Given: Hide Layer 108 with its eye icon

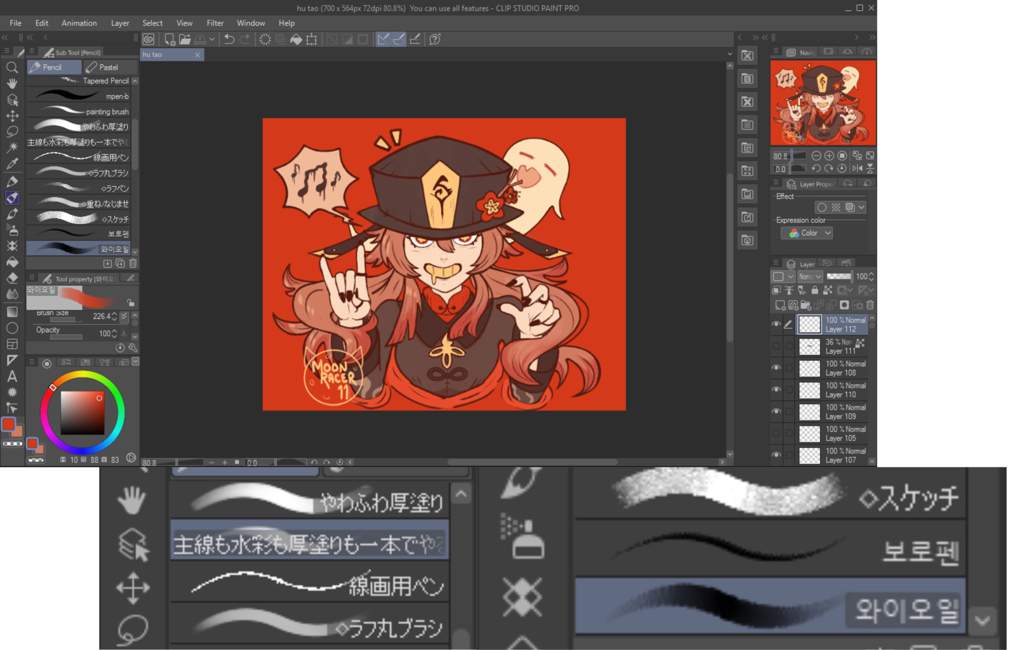Looking at the screenshot, I should click(x=776, y=368).
